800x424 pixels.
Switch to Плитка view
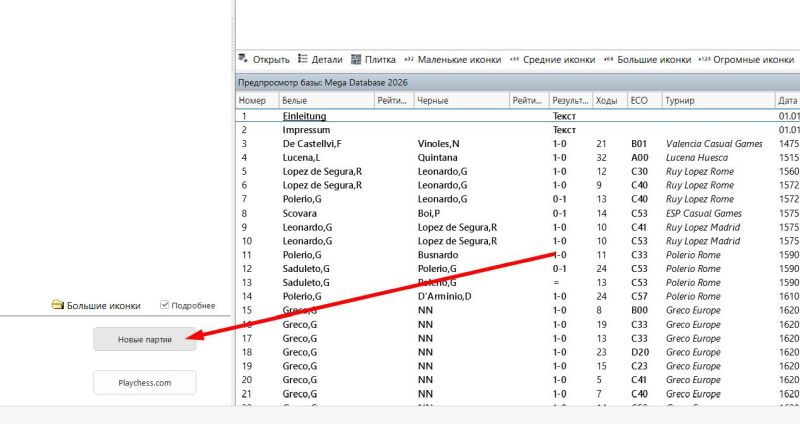pyautogui.click(x=373, y=59)
